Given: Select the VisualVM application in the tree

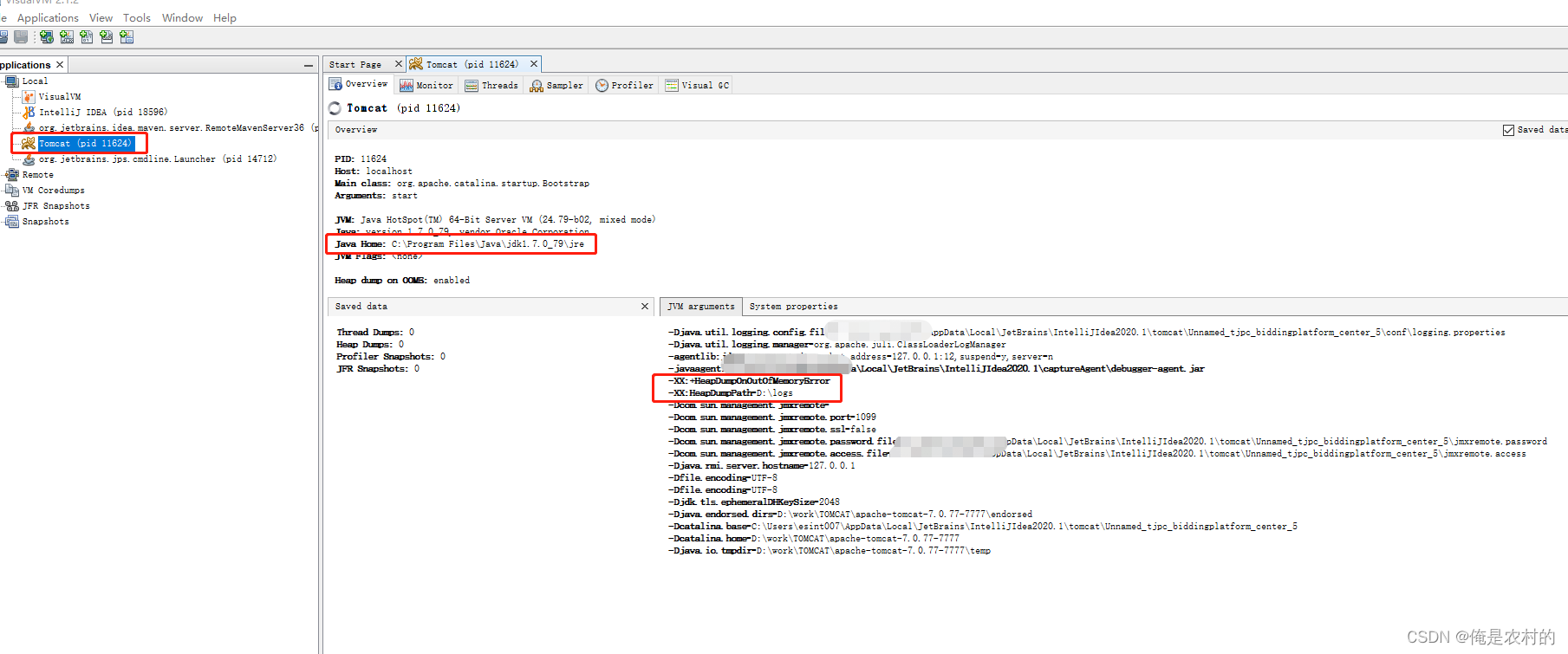Looking at the screenshot, I should coord(60,97).
